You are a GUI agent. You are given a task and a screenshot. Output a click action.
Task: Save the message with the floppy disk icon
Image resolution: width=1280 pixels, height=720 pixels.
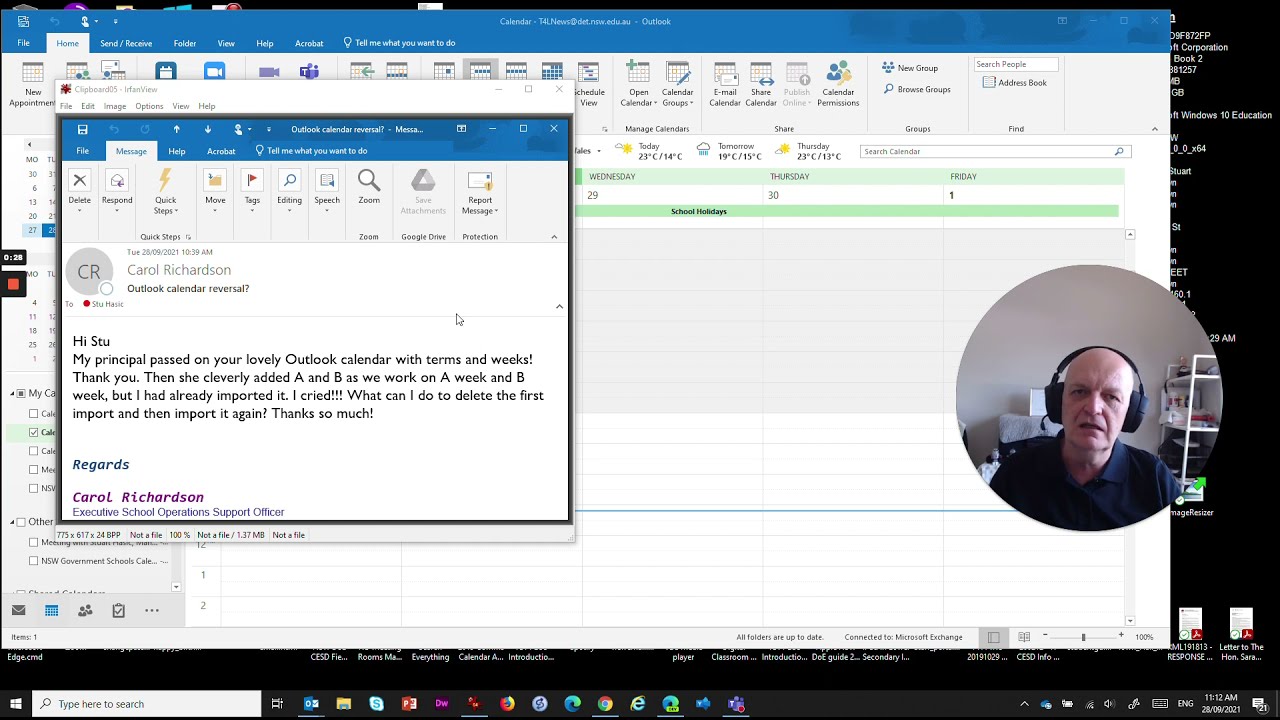[82, 129]
